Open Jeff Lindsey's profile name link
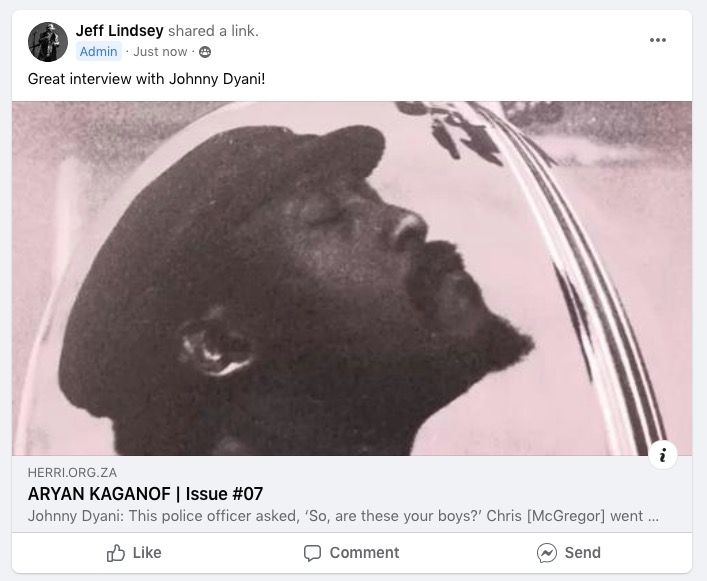The image size is (707, 581). pyautogui.click(x=119, y=31)
